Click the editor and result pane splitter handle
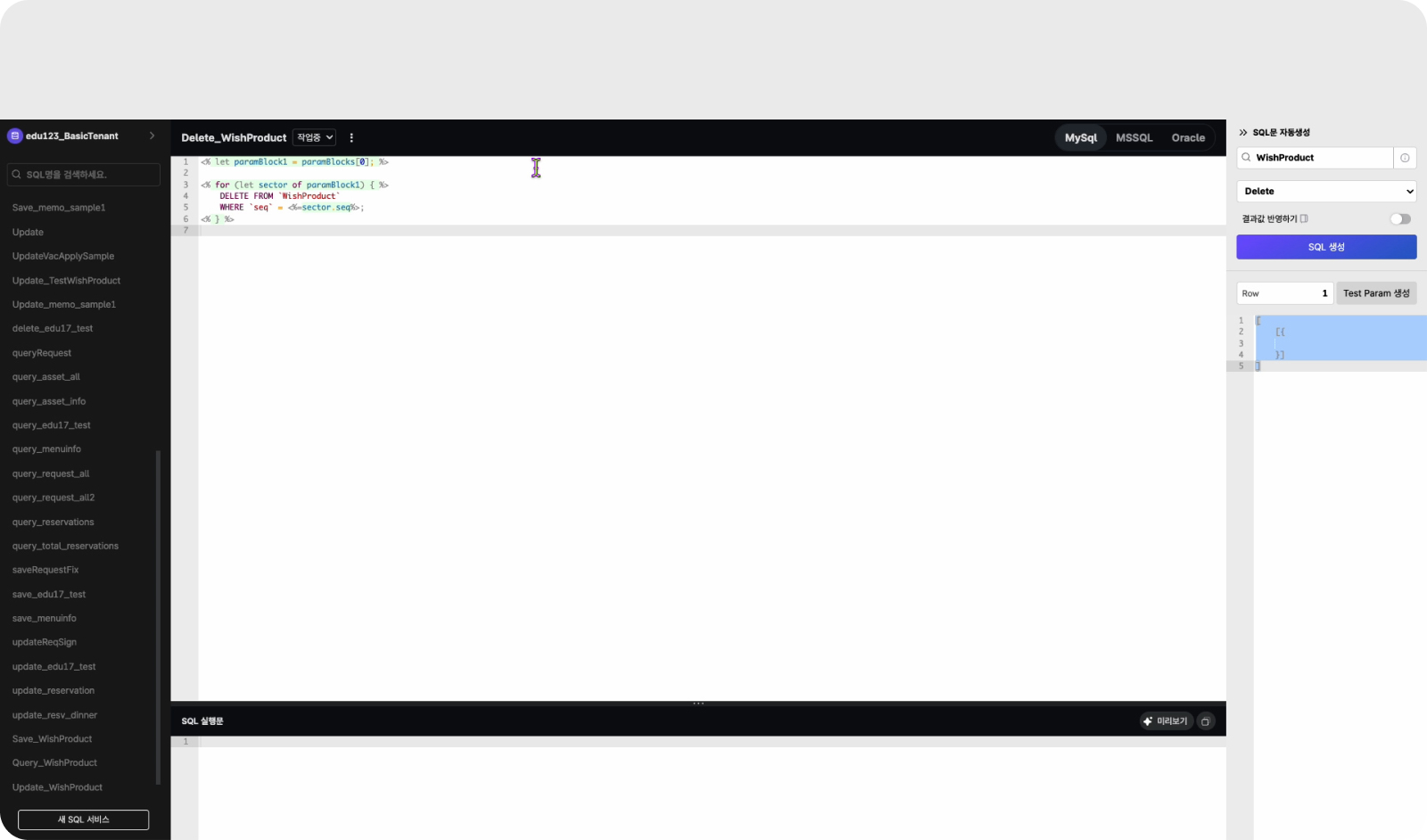The height and width of the screenshot is (840, 1427). pos(698,704)
